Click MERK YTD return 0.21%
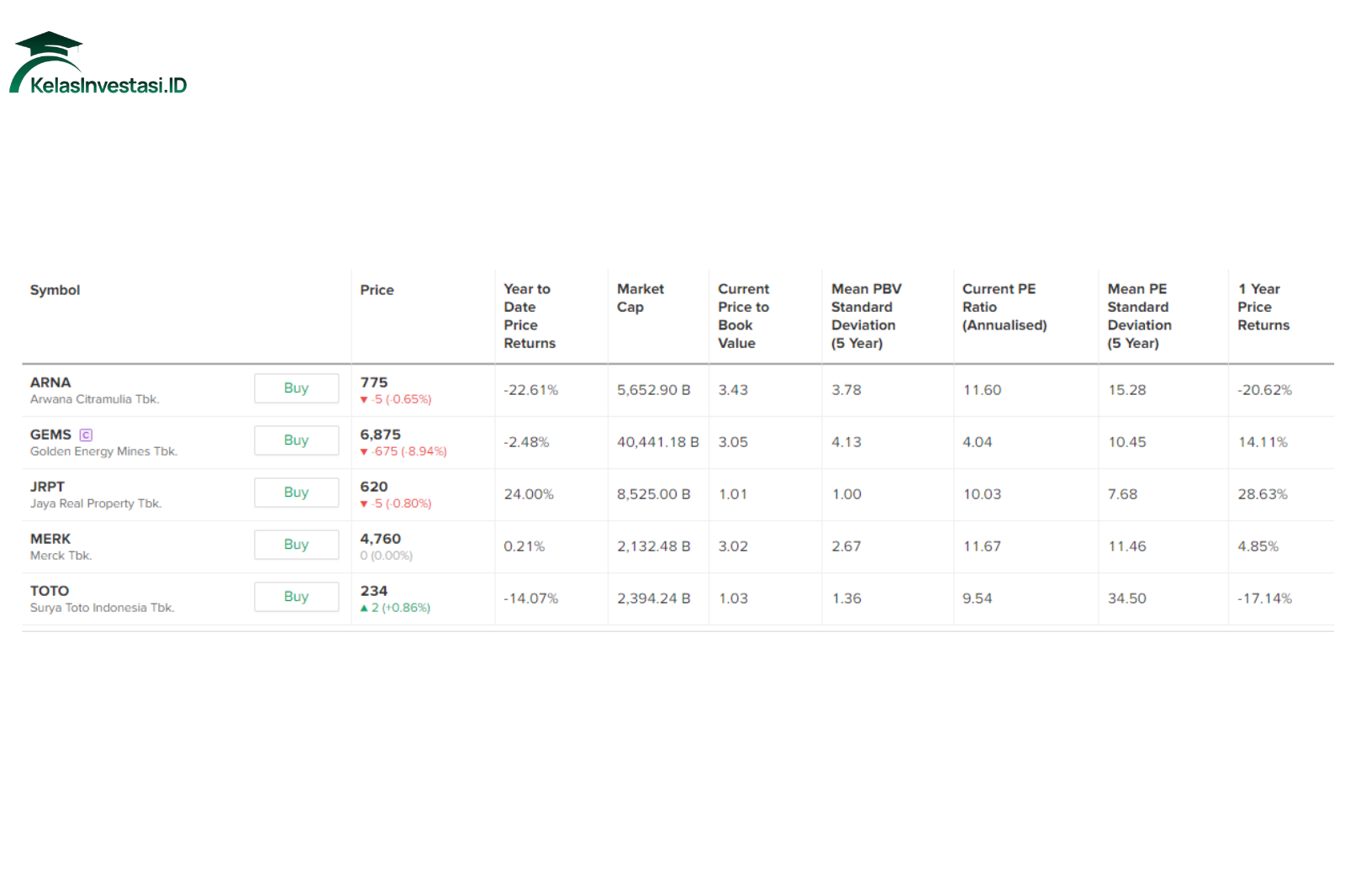Image resolution: width=1345 pixels, height=896 pixels. [524, 546]
